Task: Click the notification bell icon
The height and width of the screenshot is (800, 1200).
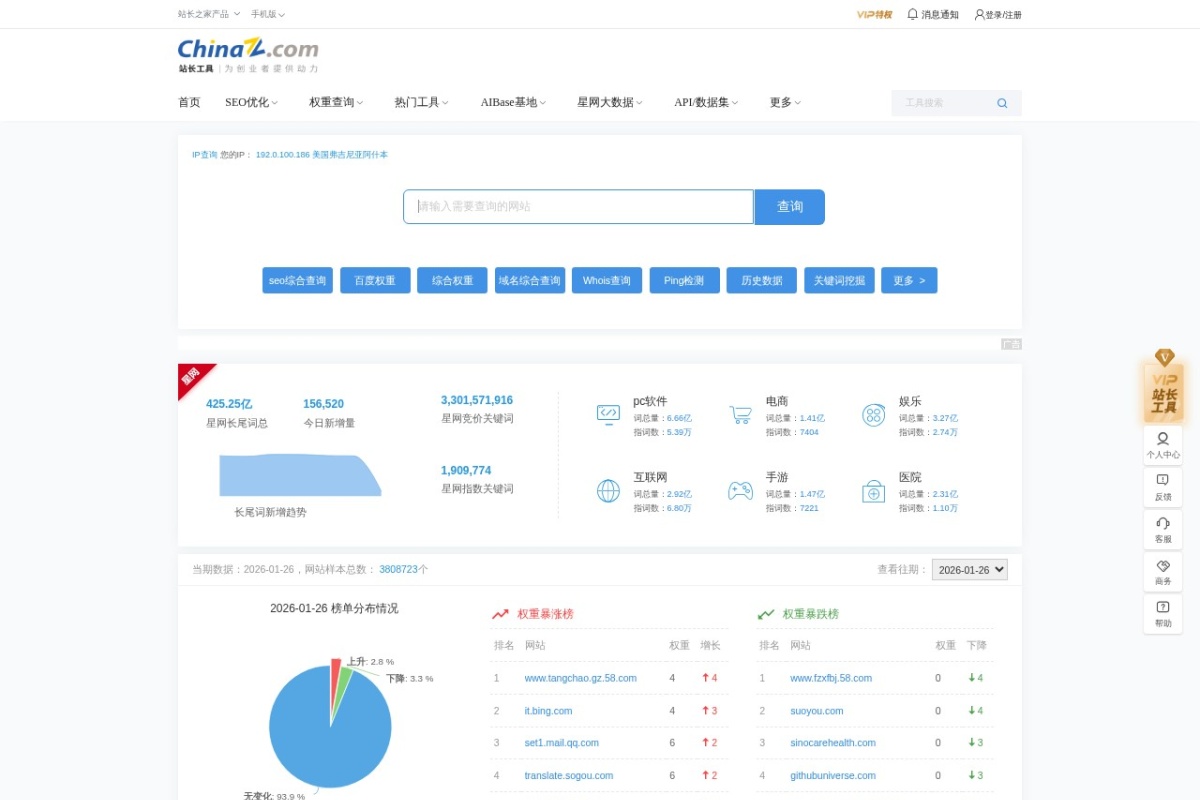Action: click(911, 14)
